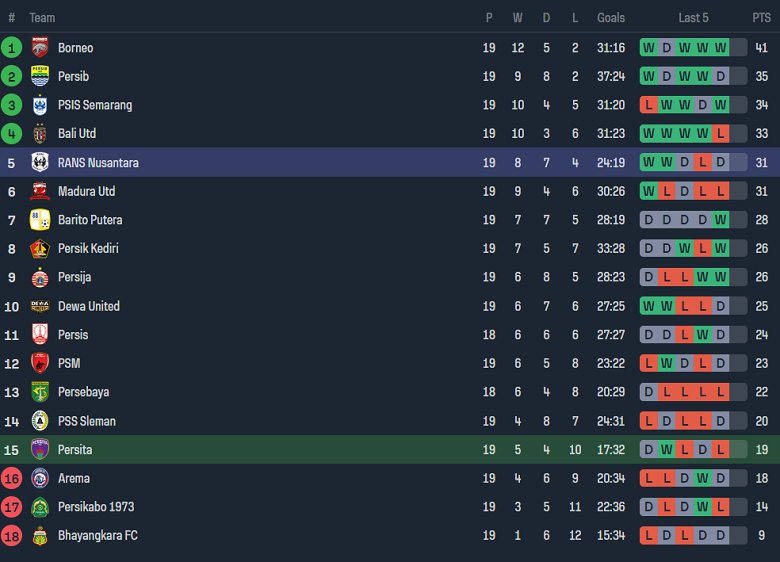Click the Borneo team crest icon
This screenshot has width=780, height=562.
point(40,48)
